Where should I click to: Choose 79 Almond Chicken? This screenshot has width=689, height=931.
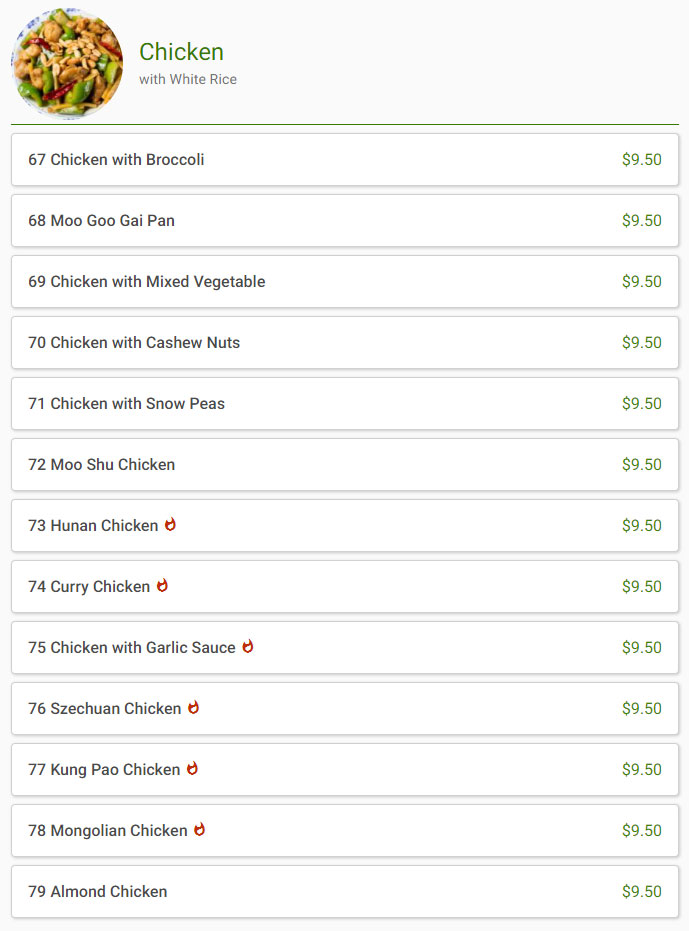tap(344, 891)
